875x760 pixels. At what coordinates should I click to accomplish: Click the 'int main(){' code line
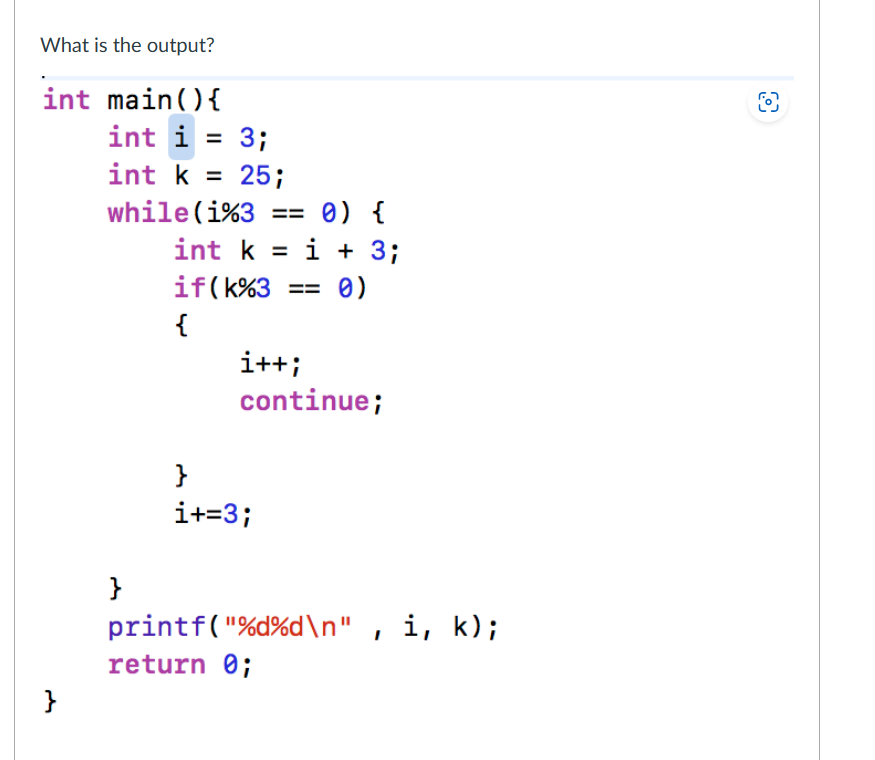click(x=130, y=99)
